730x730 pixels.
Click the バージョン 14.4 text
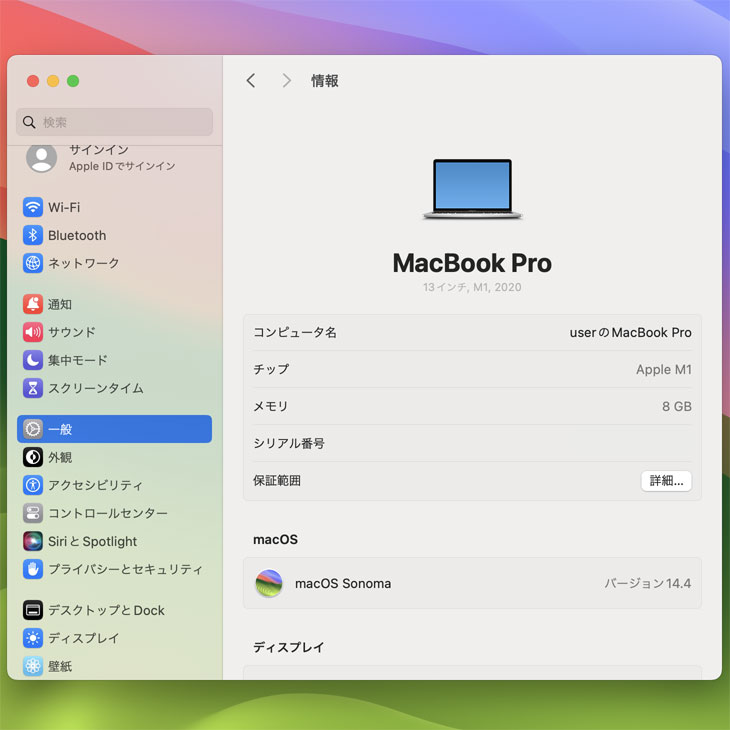[648, 583]
